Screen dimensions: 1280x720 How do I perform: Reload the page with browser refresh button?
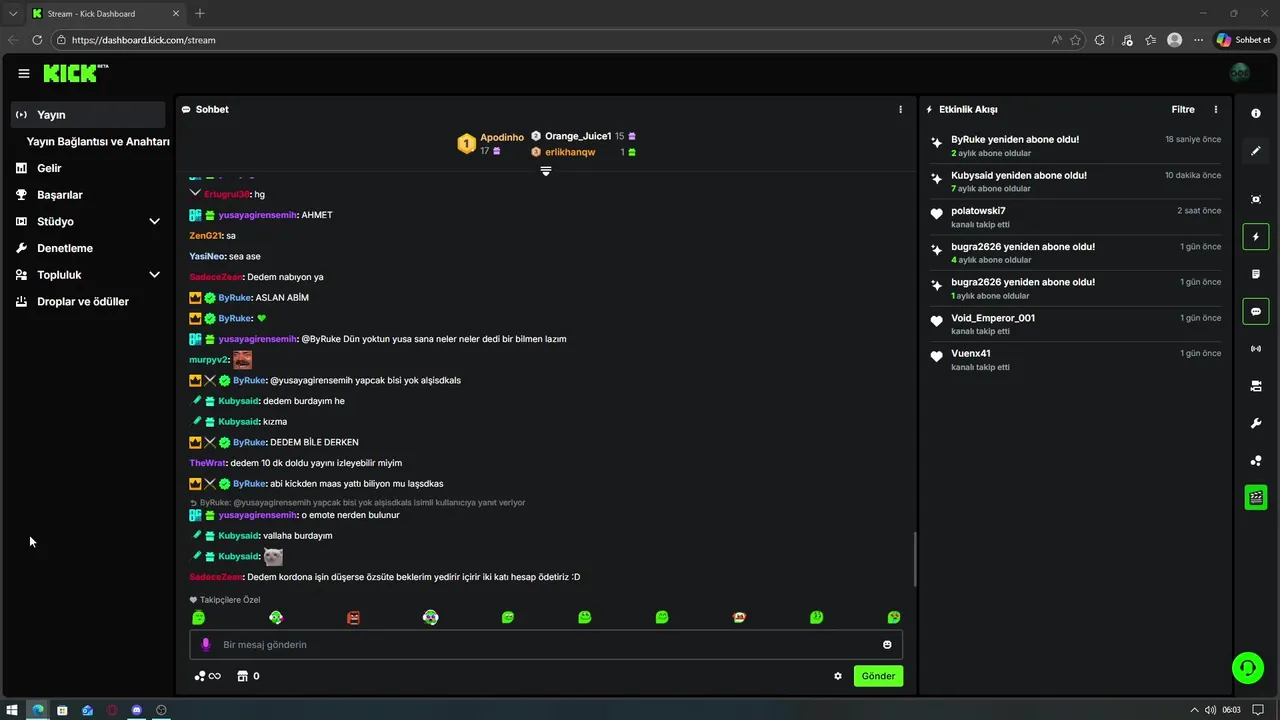click(x=37, y=40)
